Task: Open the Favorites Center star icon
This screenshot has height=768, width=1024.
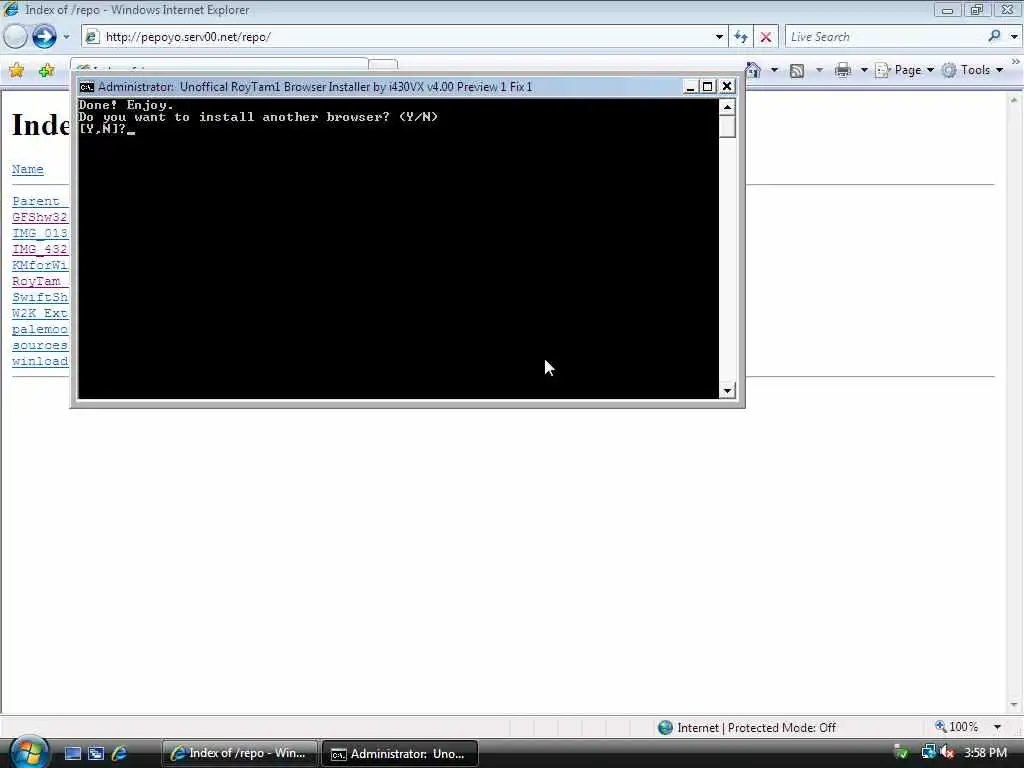Action: tap(16, 71)
